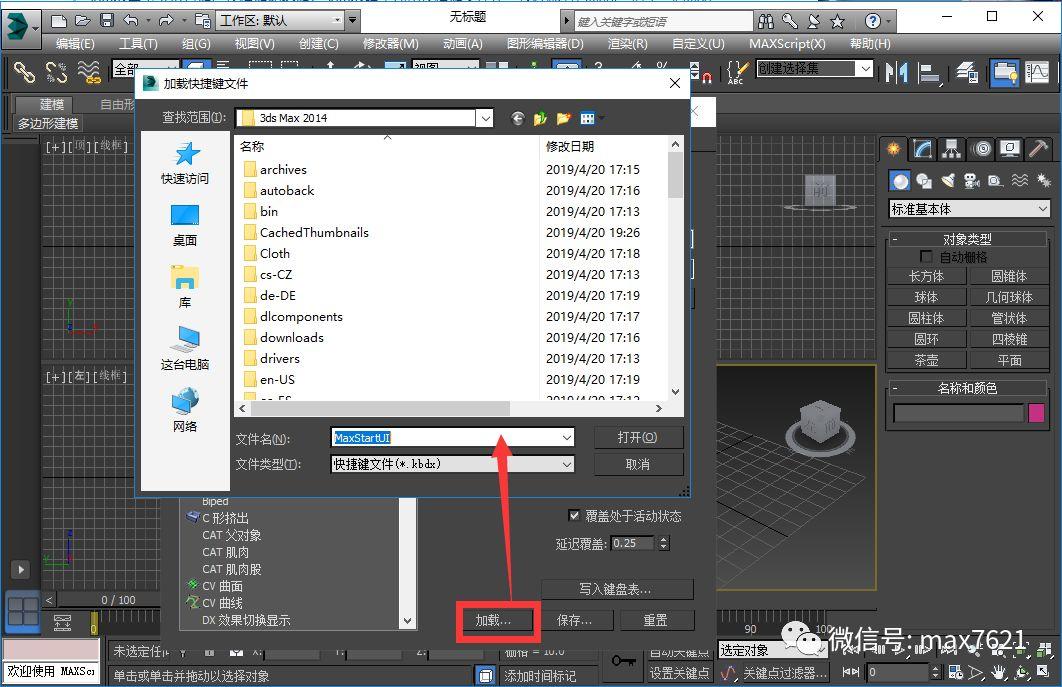Select the Bind to Space Warp icon
Screen dimensions: 1062x687
coord(89,72)
